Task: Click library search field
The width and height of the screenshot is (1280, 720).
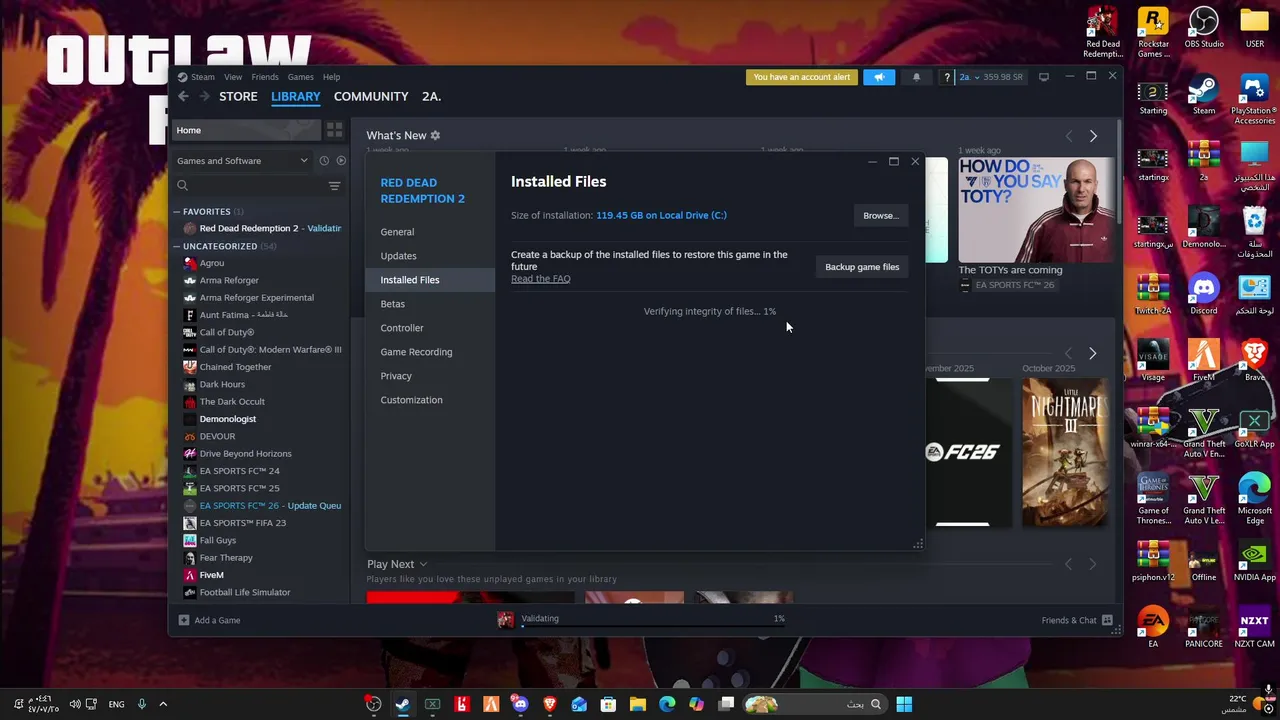Action: pos(250,186)
